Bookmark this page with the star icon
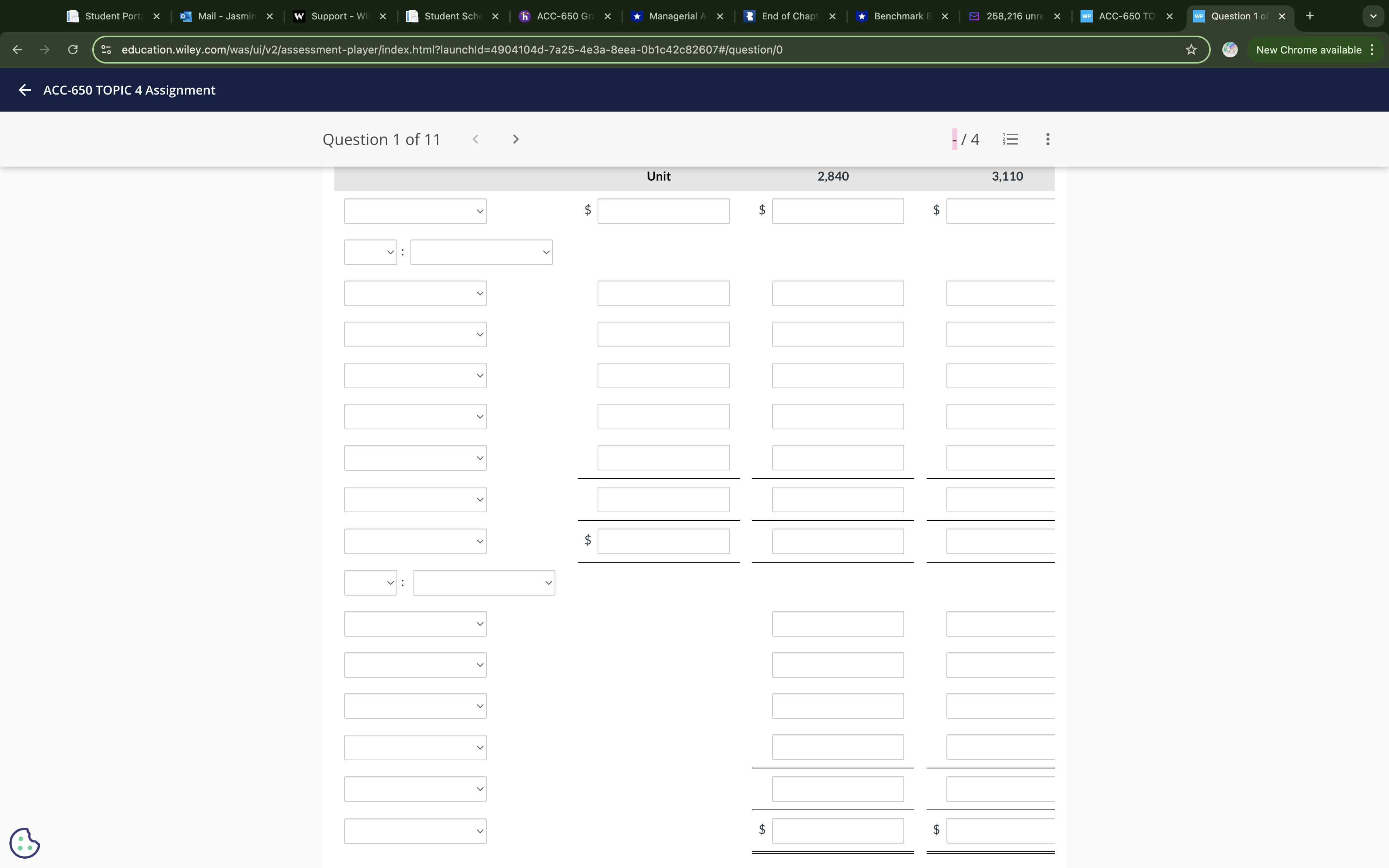1389x868 pixels. click(x=1191, y=50)
